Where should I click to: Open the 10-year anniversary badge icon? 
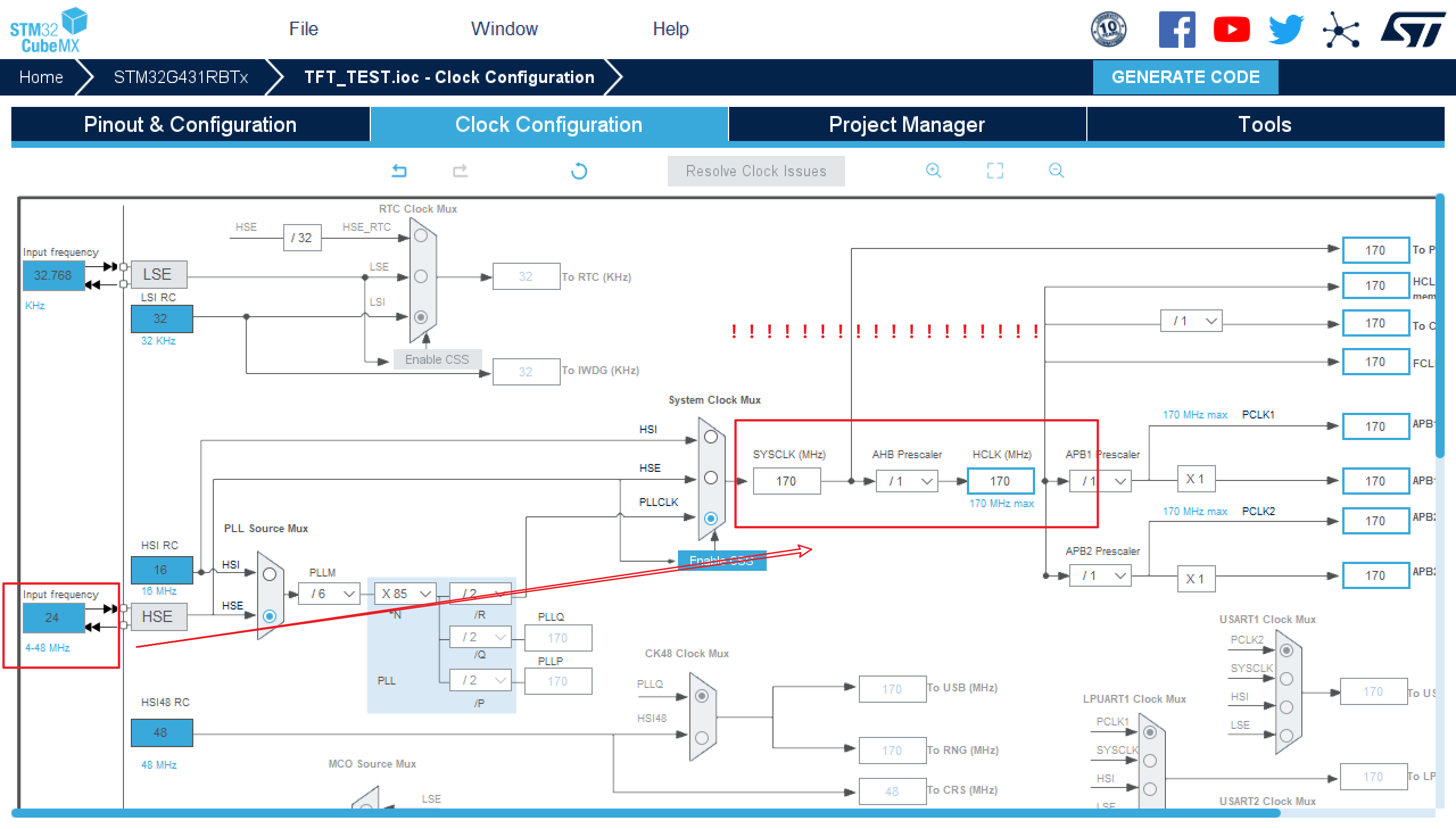tap(1108, 29)
